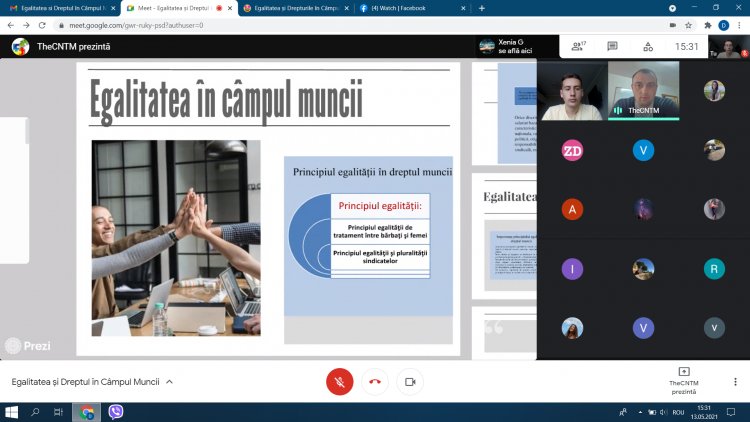Open the participants list panel
Image resolution: width=750 pixels, height=422 pixels.
577,46
